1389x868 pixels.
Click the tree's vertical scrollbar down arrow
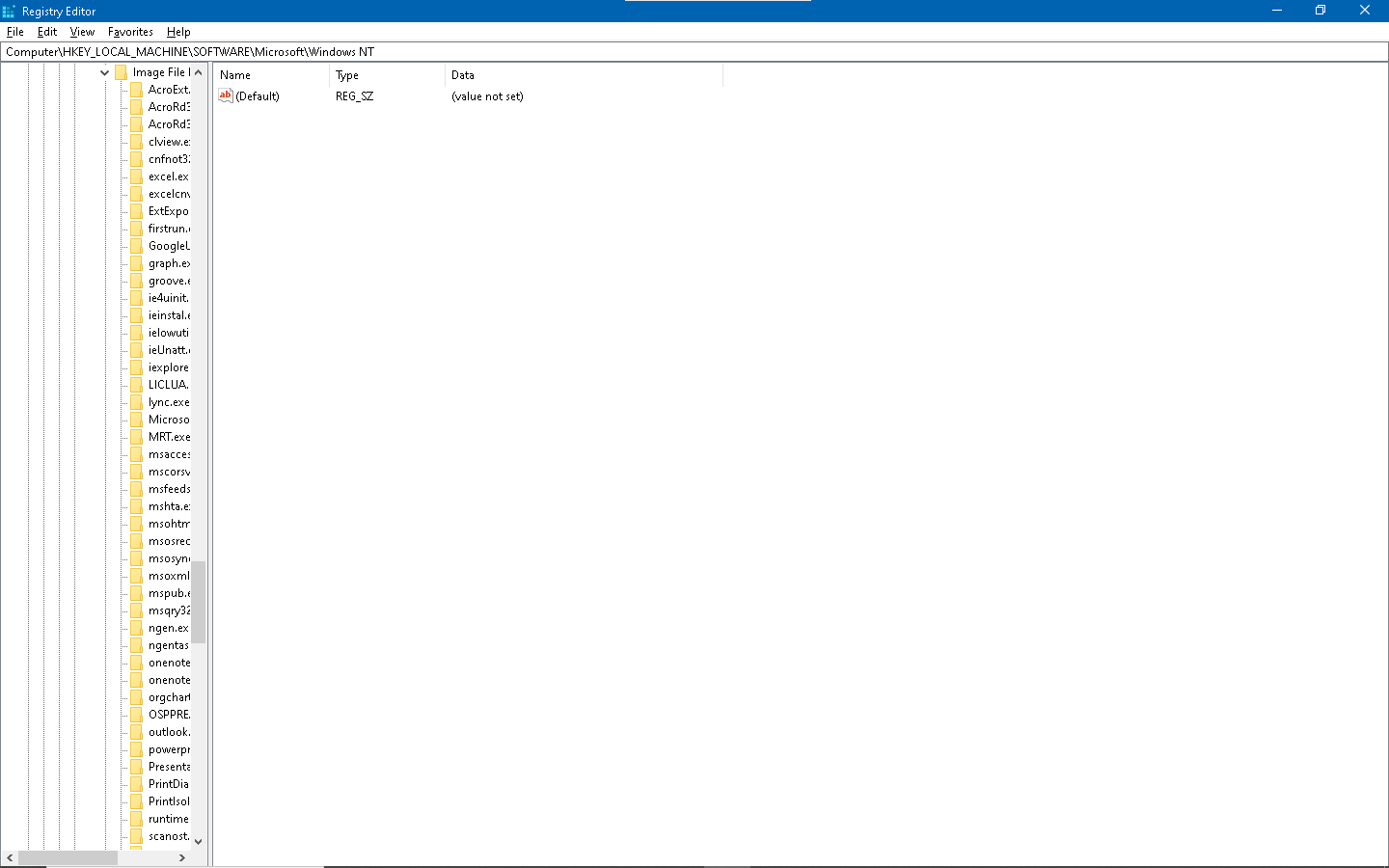pyautogui.click(x=198, y=841)
